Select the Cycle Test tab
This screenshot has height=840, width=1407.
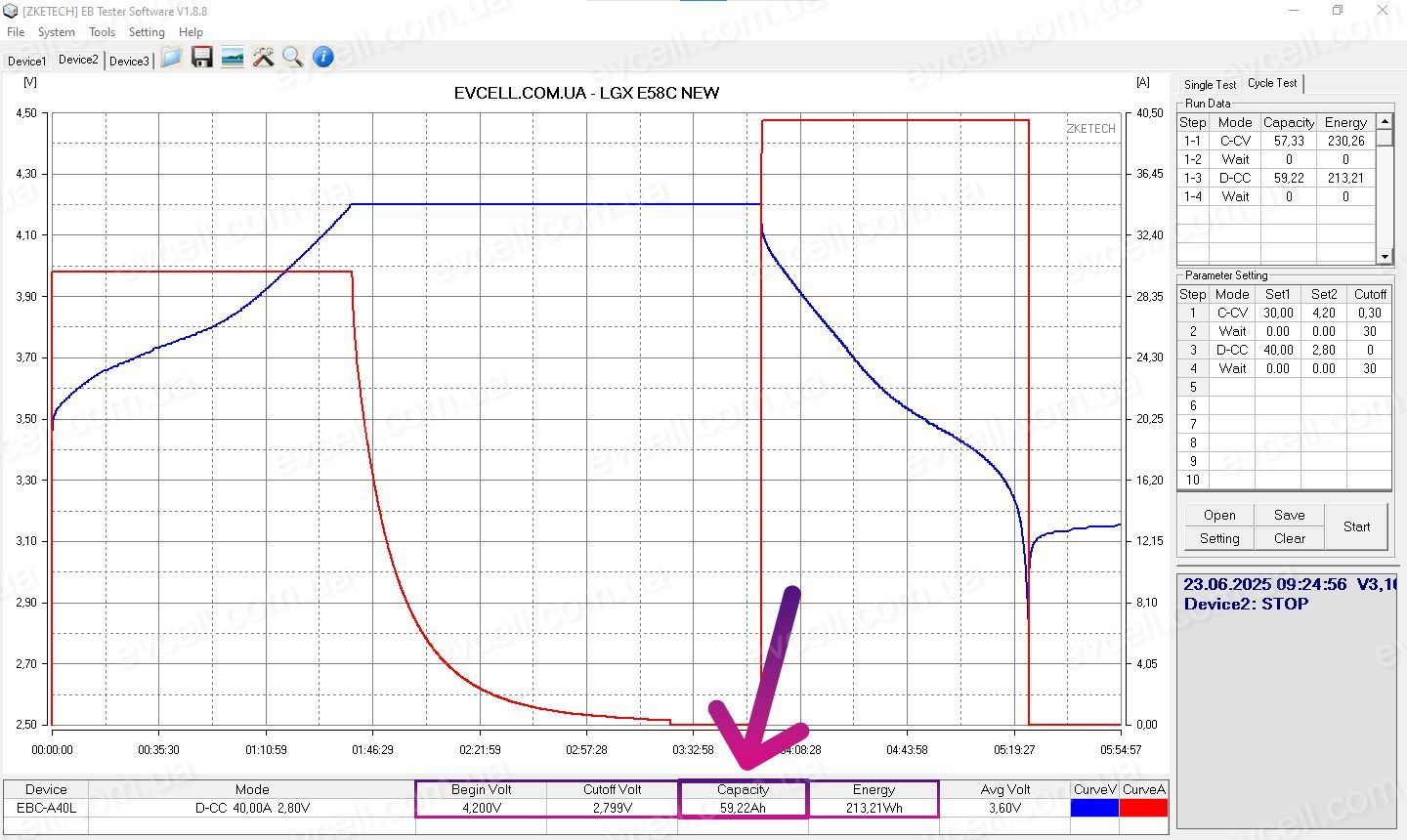coord(1272,83)
